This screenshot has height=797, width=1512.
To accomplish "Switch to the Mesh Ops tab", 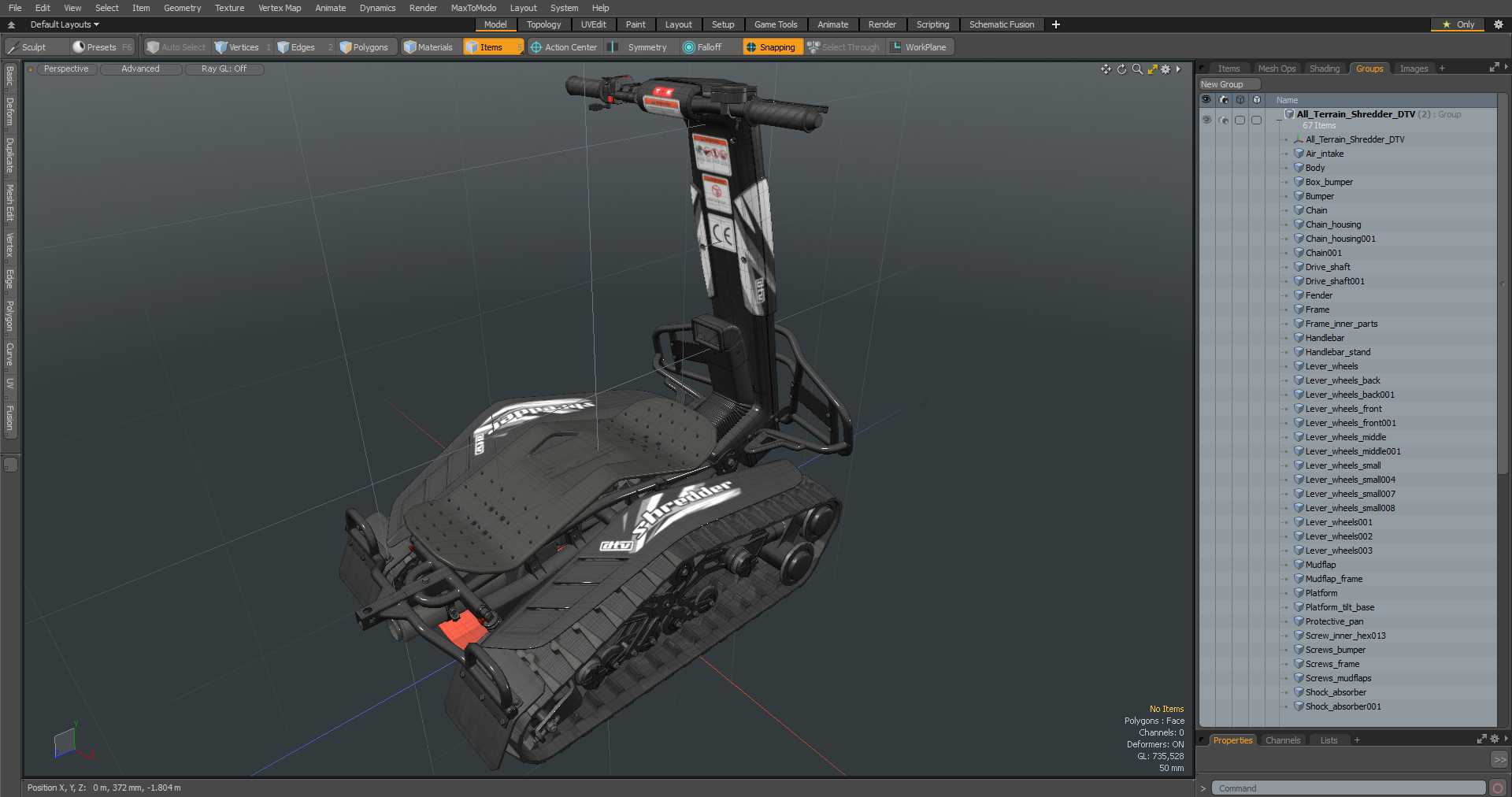I will tap(1277, 69).
